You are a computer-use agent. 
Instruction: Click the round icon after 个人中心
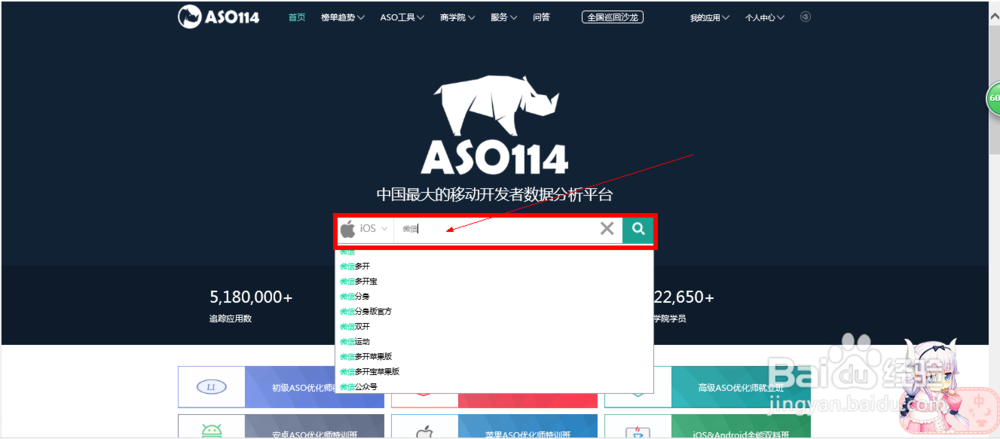coord(805,17)
